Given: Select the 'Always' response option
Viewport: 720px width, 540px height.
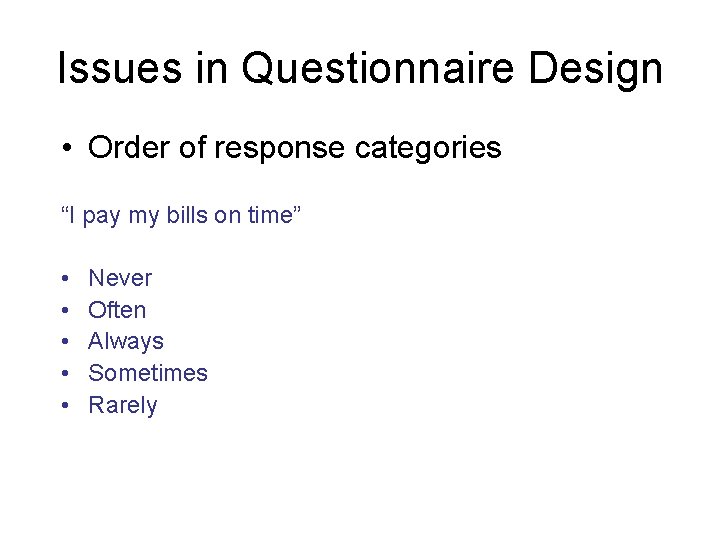Looking at the screenshot, I should (x=126, y=341).
